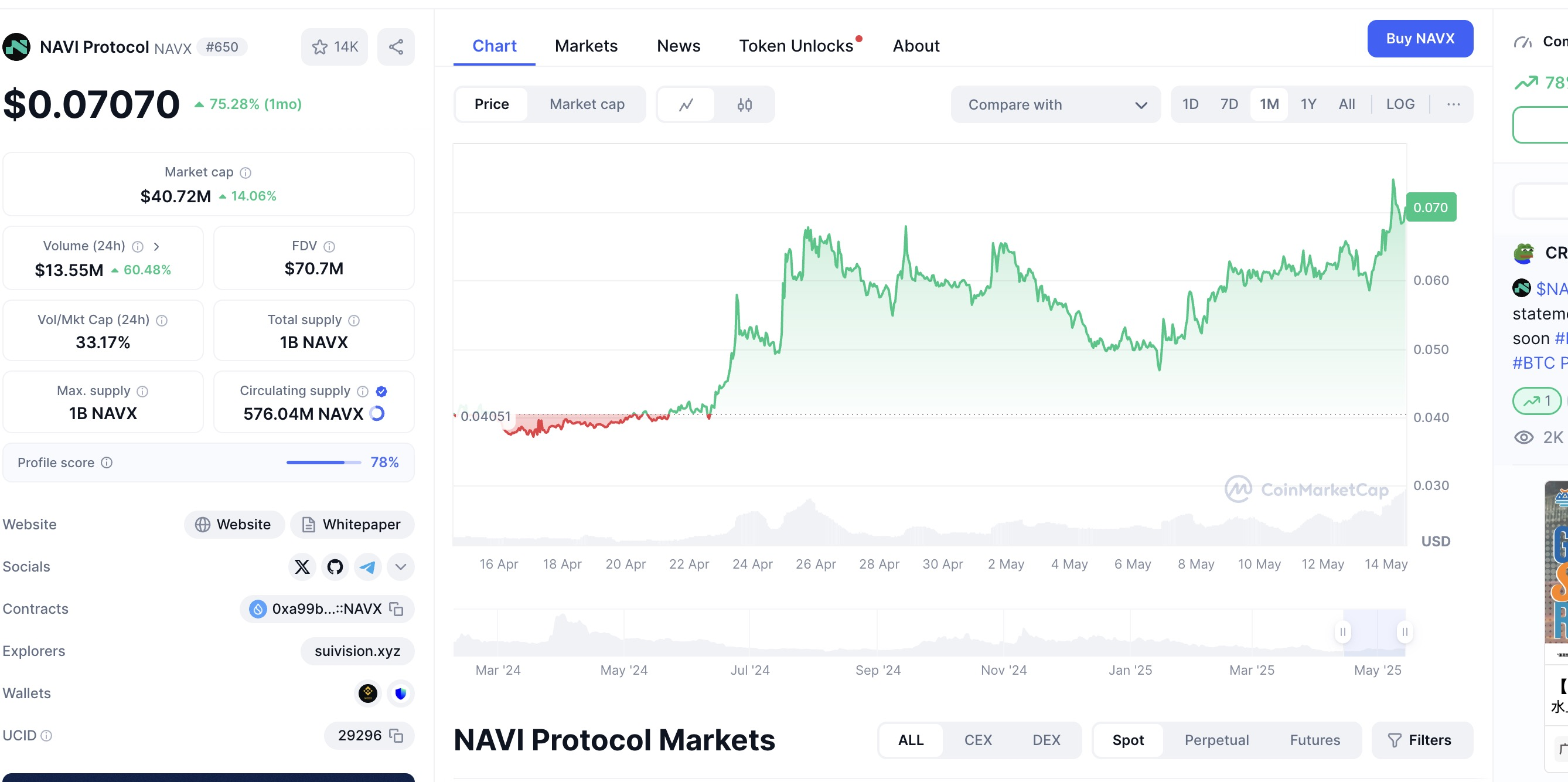The height and width of the screenshot is (782, 1568).
Task: Click the 0.070 current price label
Action: click(x=1431, y=208)
